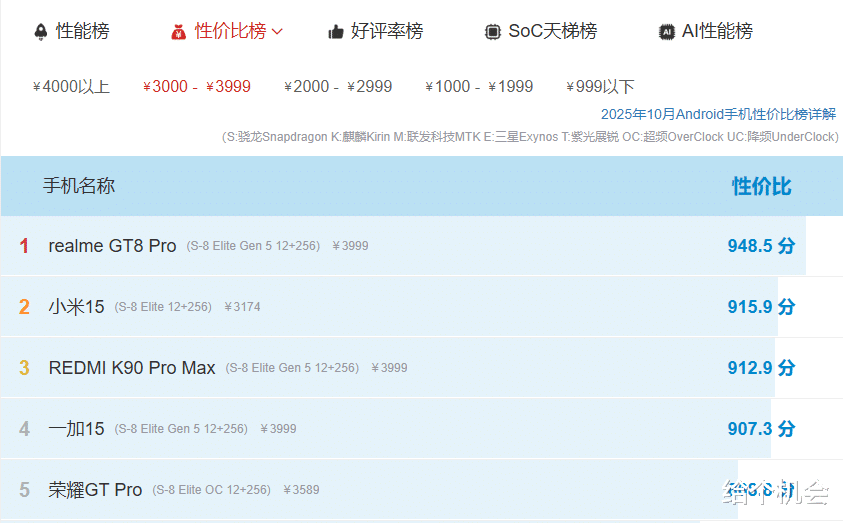Select the ¥3000 - ¥3999 price range
843x523 pixels.
tap(197, 87)
